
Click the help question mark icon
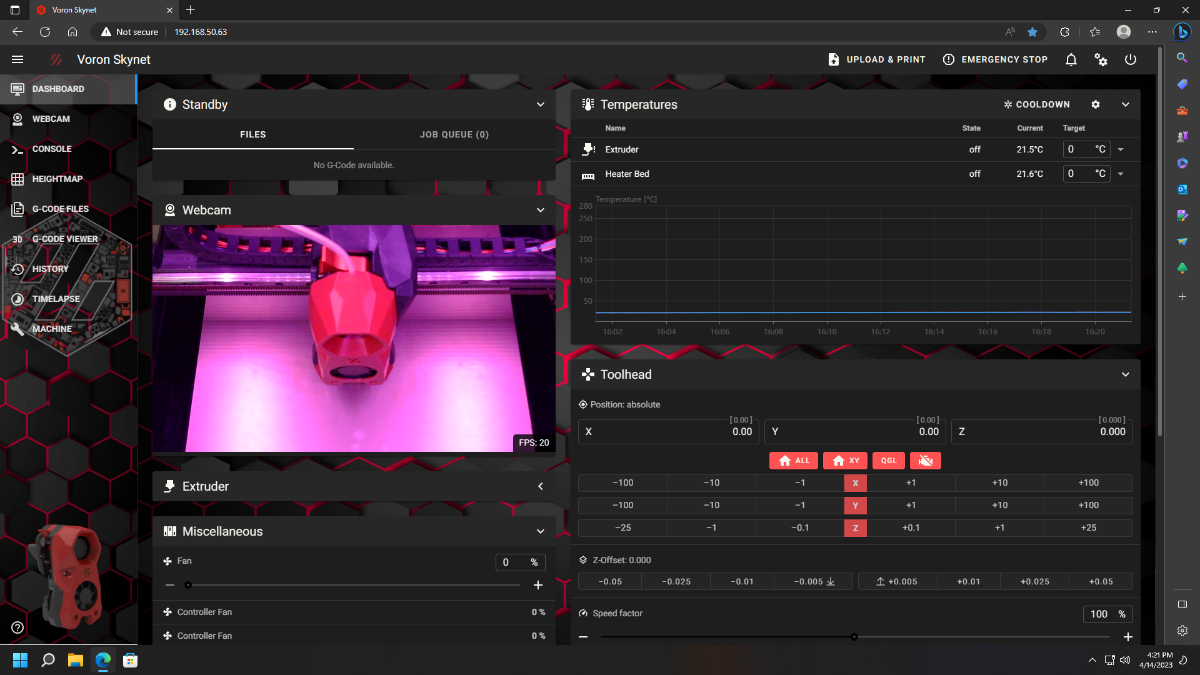(18, 627)
